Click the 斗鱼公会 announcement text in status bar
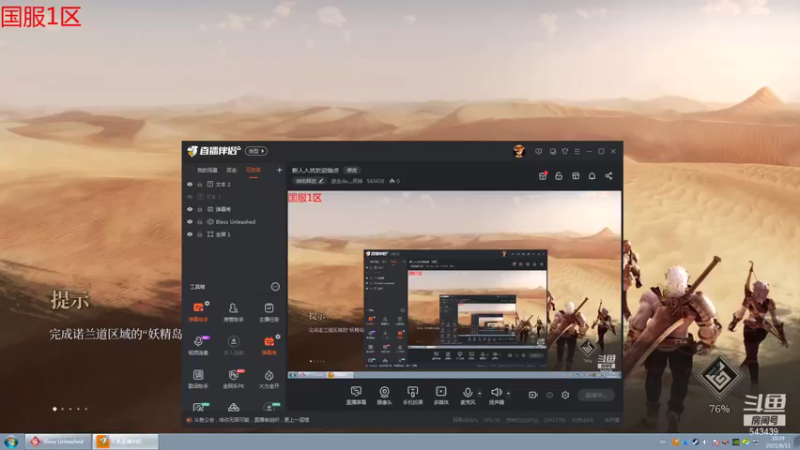The height and width of the screenshot is (450, 800). [x=252, y=420]
